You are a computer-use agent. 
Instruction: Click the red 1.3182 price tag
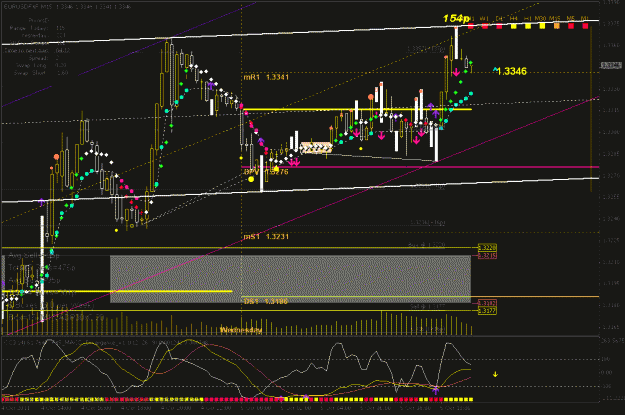click(487, 303)
